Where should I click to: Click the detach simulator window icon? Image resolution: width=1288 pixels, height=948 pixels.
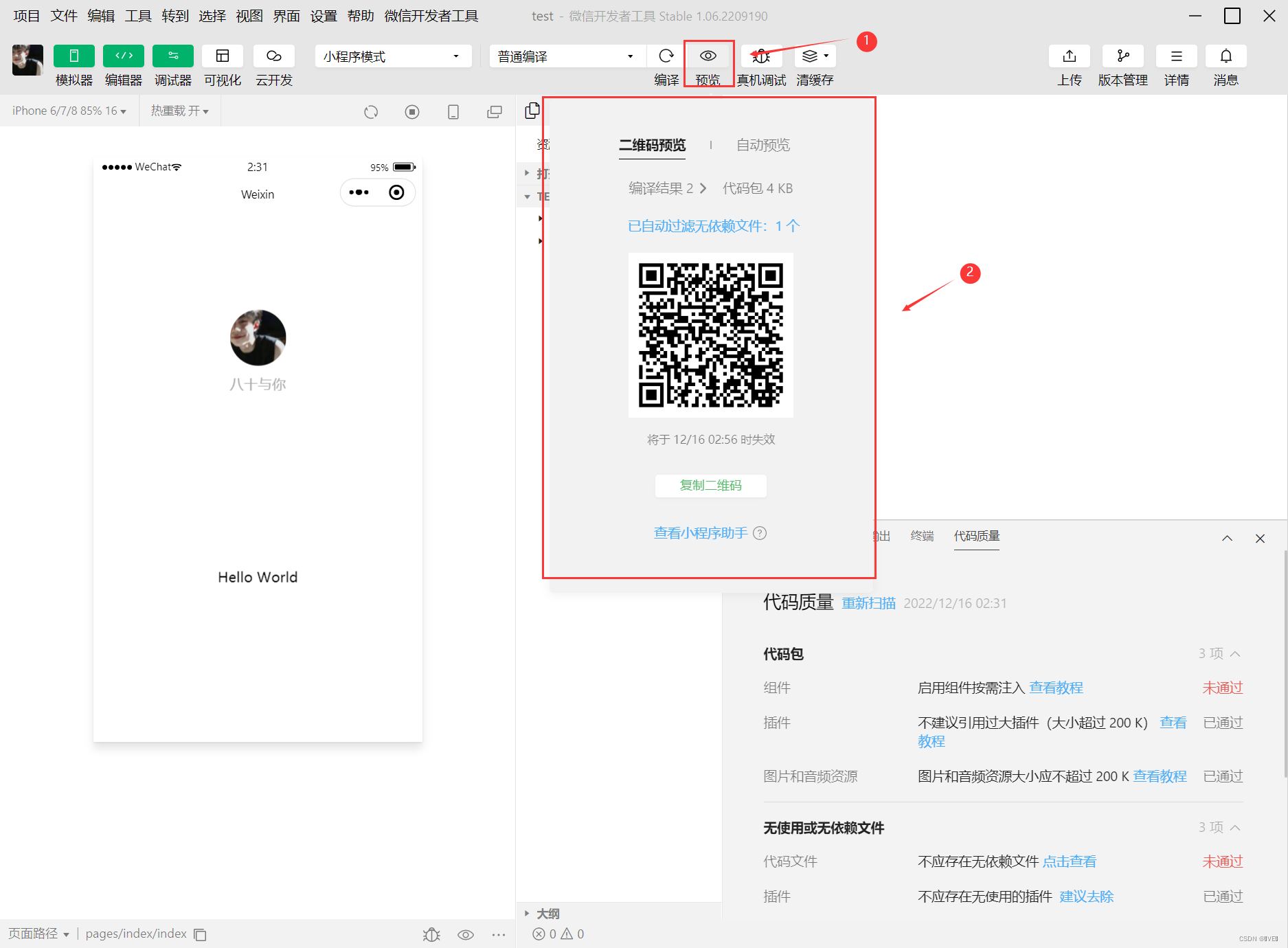click(x=495, y=112)
